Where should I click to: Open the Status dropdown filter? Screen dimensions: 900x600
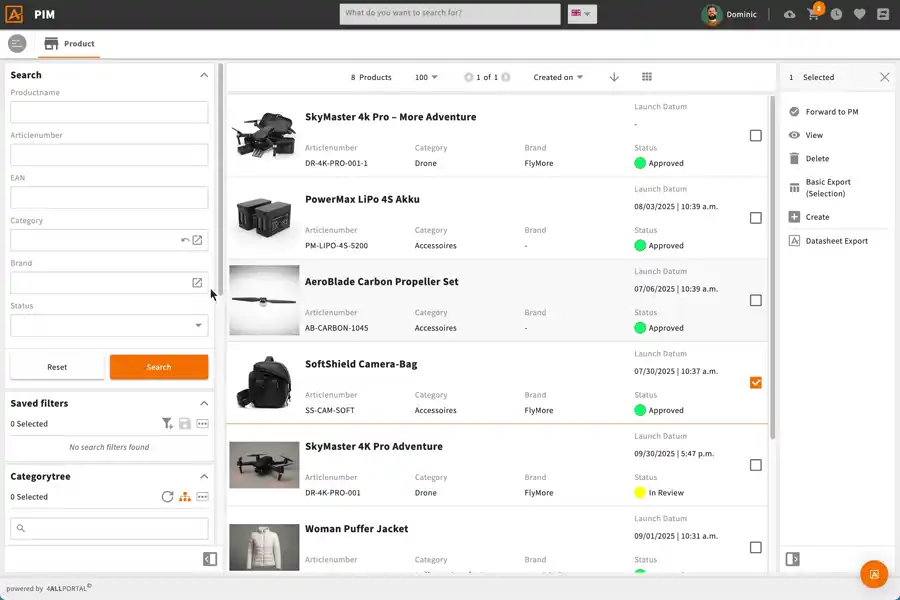(109, 325)
